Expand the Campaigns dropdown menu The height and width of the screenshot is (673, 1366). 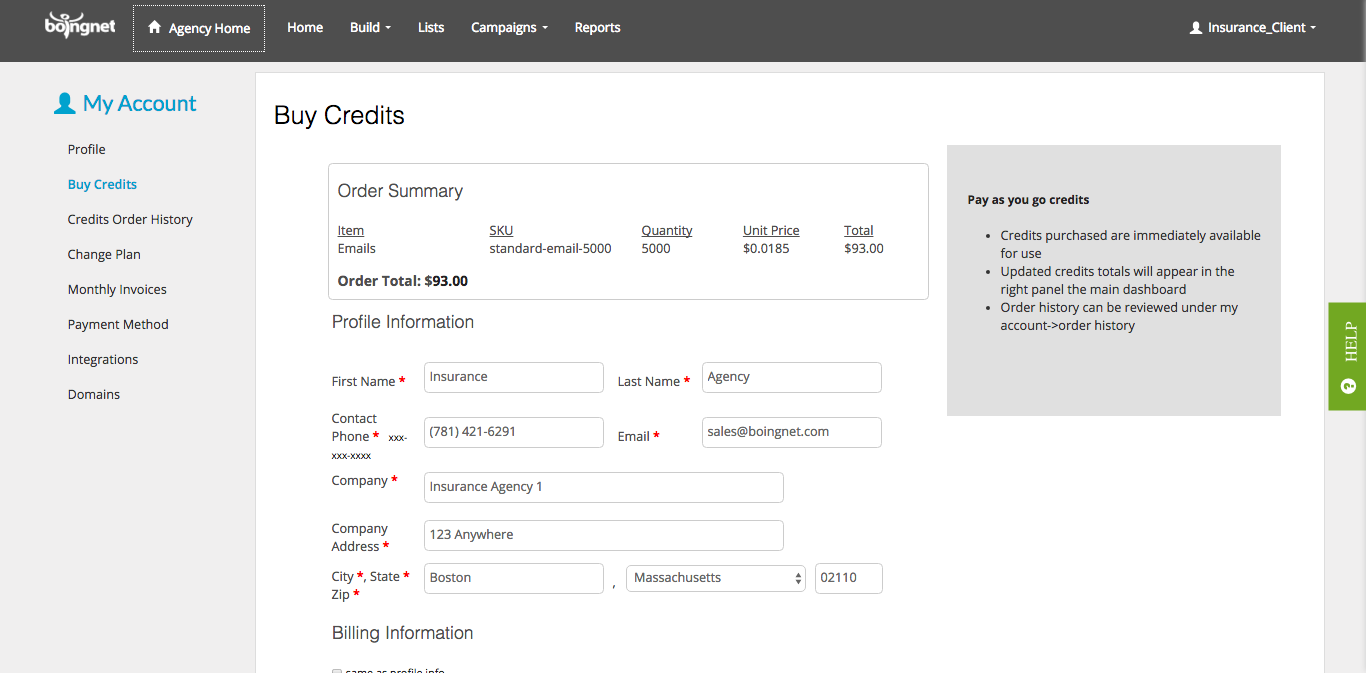pyautogui.click(x=509, y=28)
